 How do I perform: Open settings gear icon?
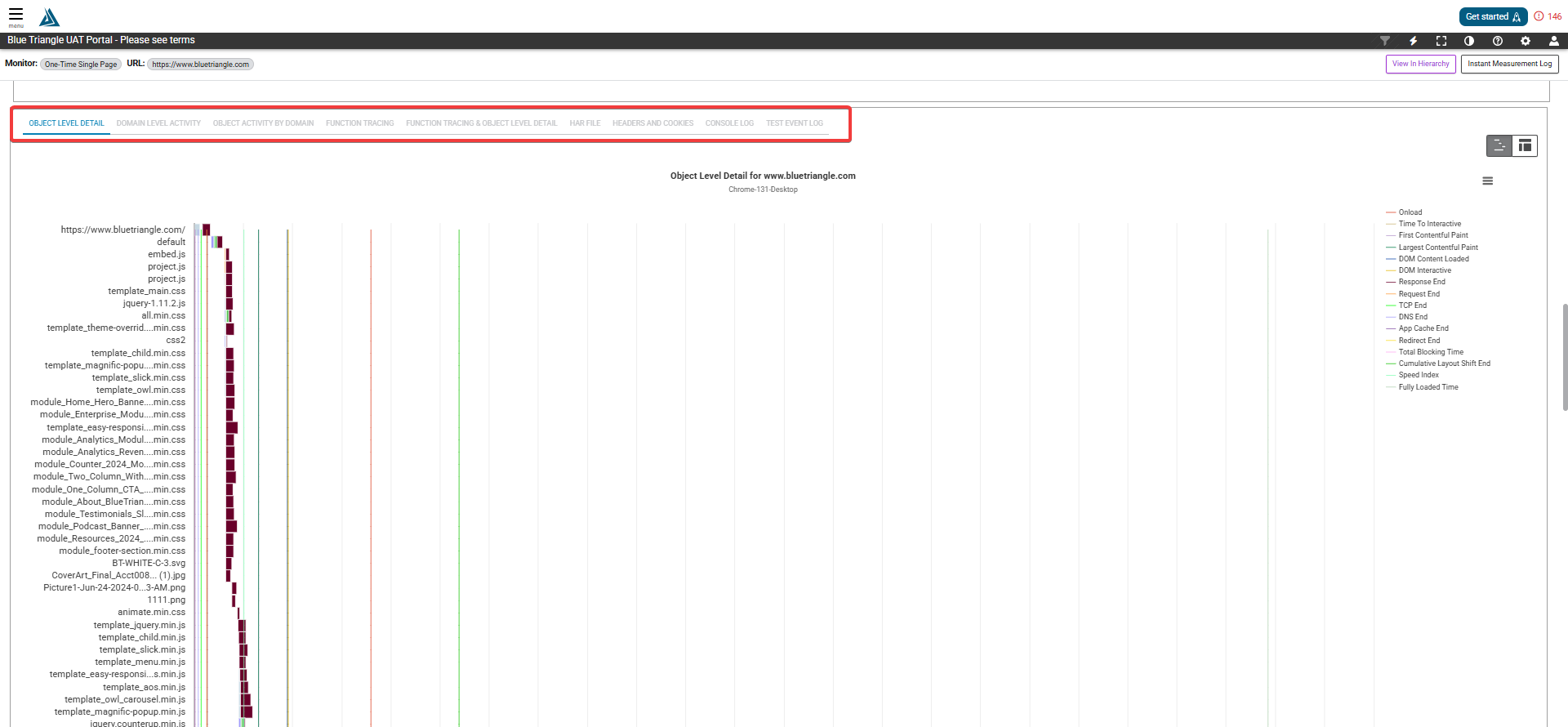(1526, 41)
